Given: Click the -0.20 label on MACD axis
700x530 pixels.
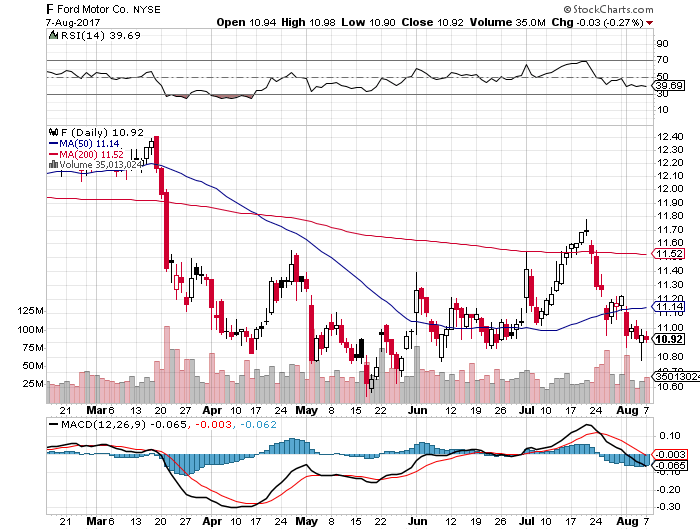Looking at the screenshot, I should click(x=667, y=490).
